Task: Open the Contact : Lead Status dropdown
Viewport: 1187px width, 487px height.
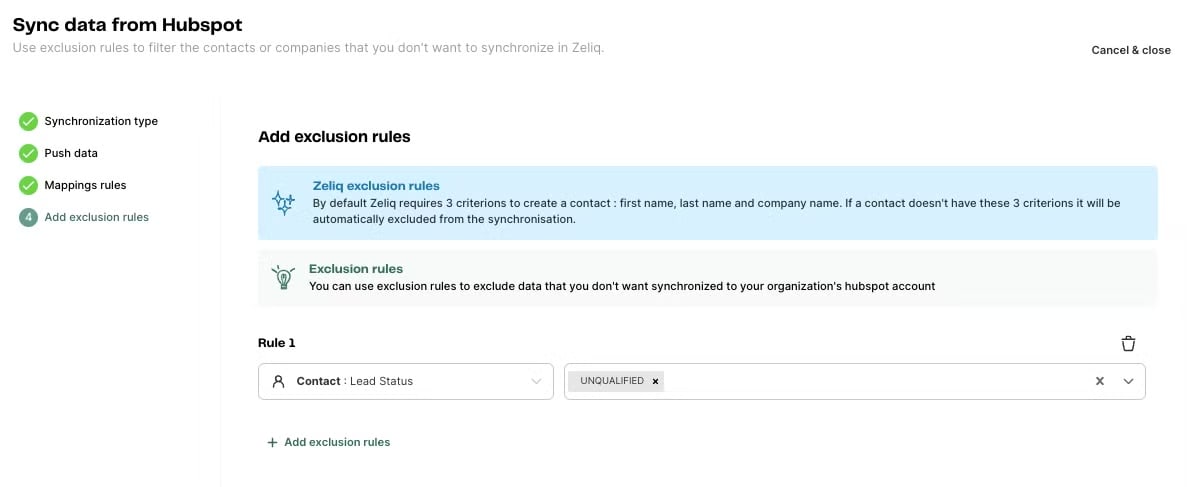Action: (x=405, y=381)
